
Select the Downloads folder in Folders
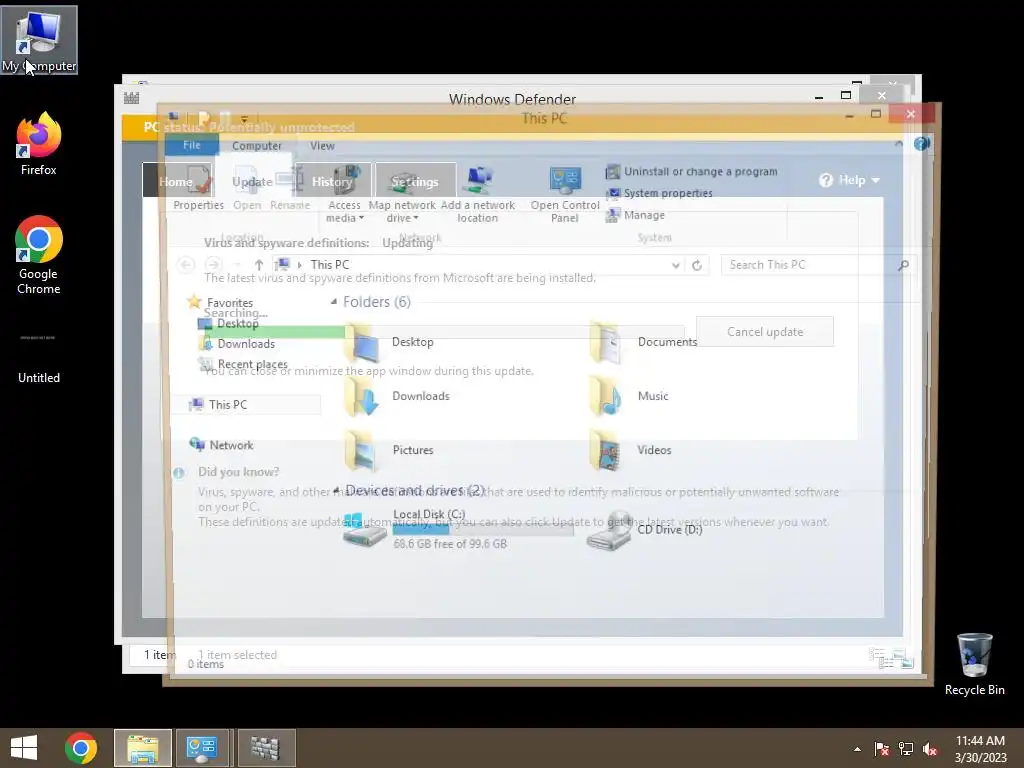click(397, 396)
